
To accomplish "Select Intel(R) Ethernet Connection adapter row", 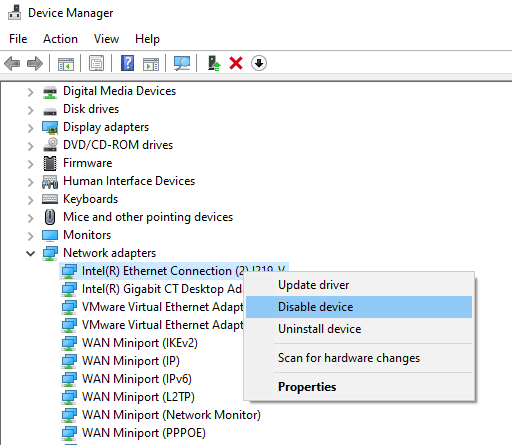I will [174, 271].
